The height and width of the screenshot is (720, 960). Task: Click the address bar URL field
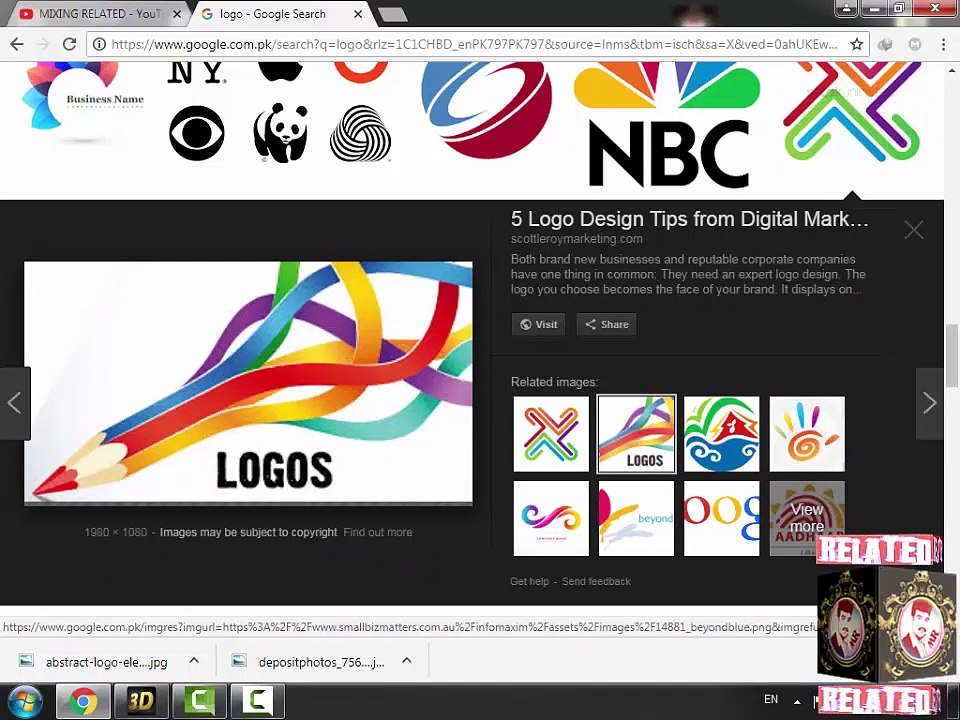point(474,44)
